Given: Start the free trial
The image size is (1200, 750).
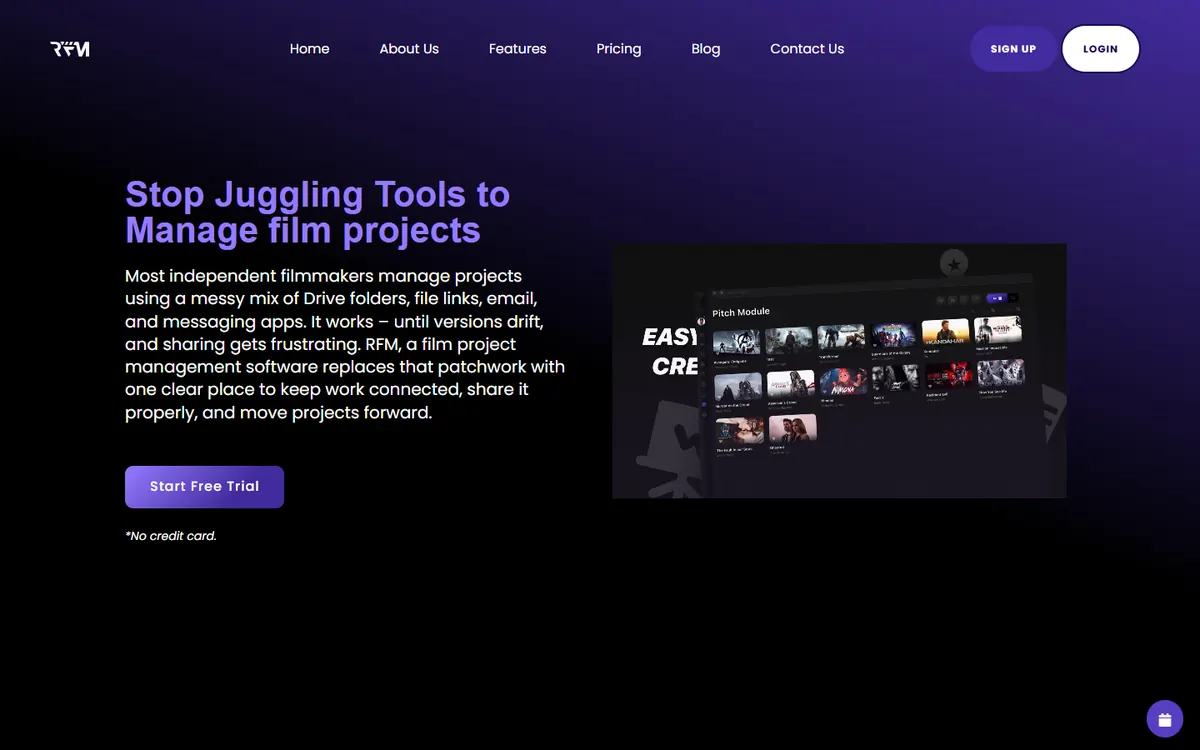Looking at the screenshot, I should [x=204, y=487].
